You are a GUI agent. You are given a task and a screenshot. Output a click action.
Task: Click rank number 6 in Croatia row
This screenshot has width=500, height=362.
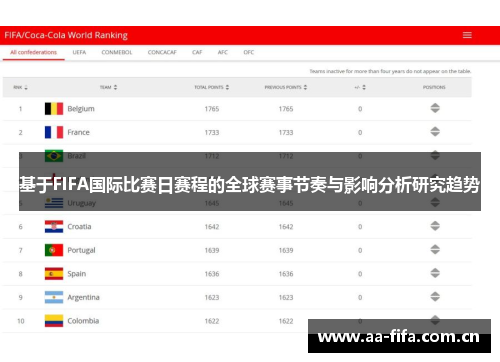coord(21,227)
